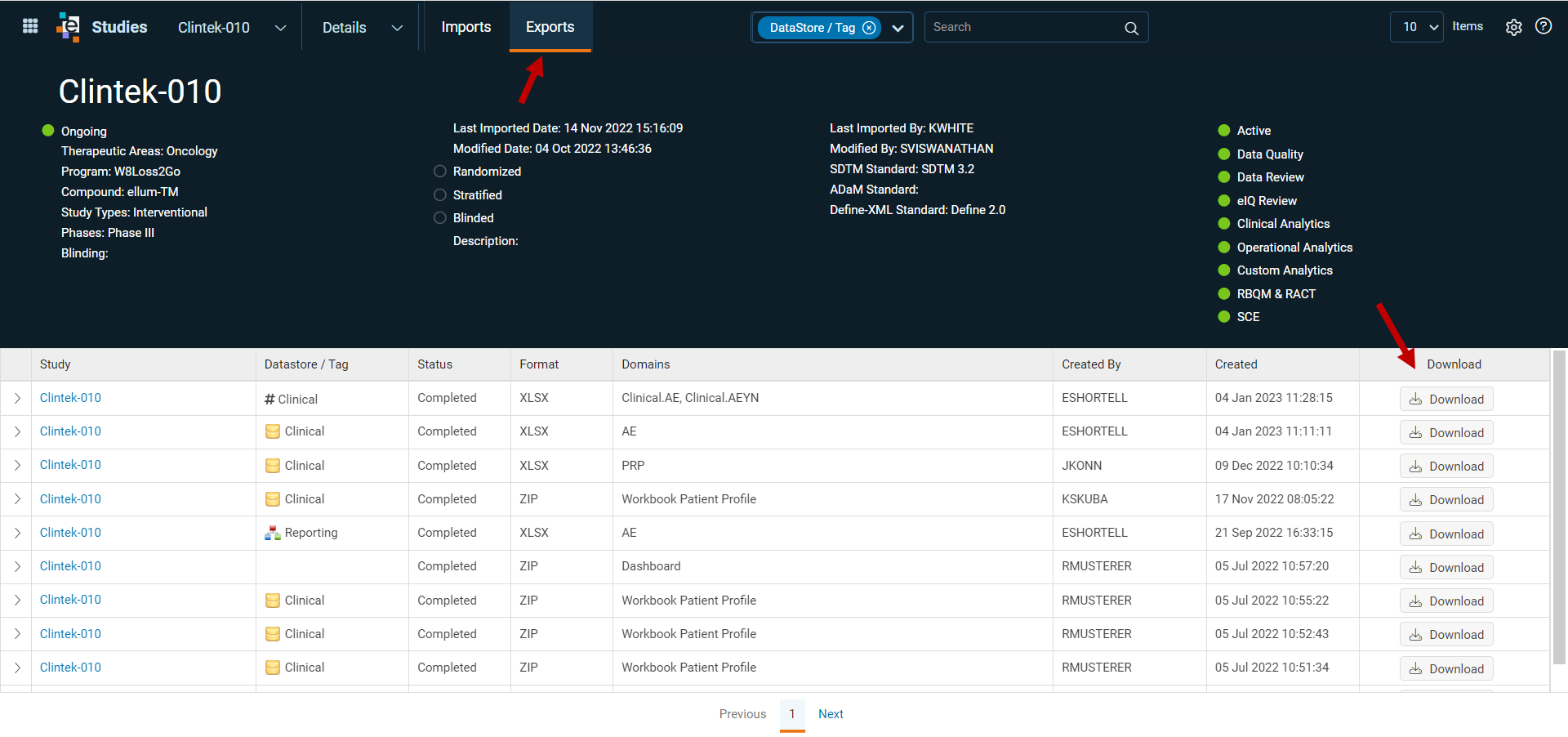1568x737 pixels.
Task: Expand the Dashboard export row
Action: point(17,566)
